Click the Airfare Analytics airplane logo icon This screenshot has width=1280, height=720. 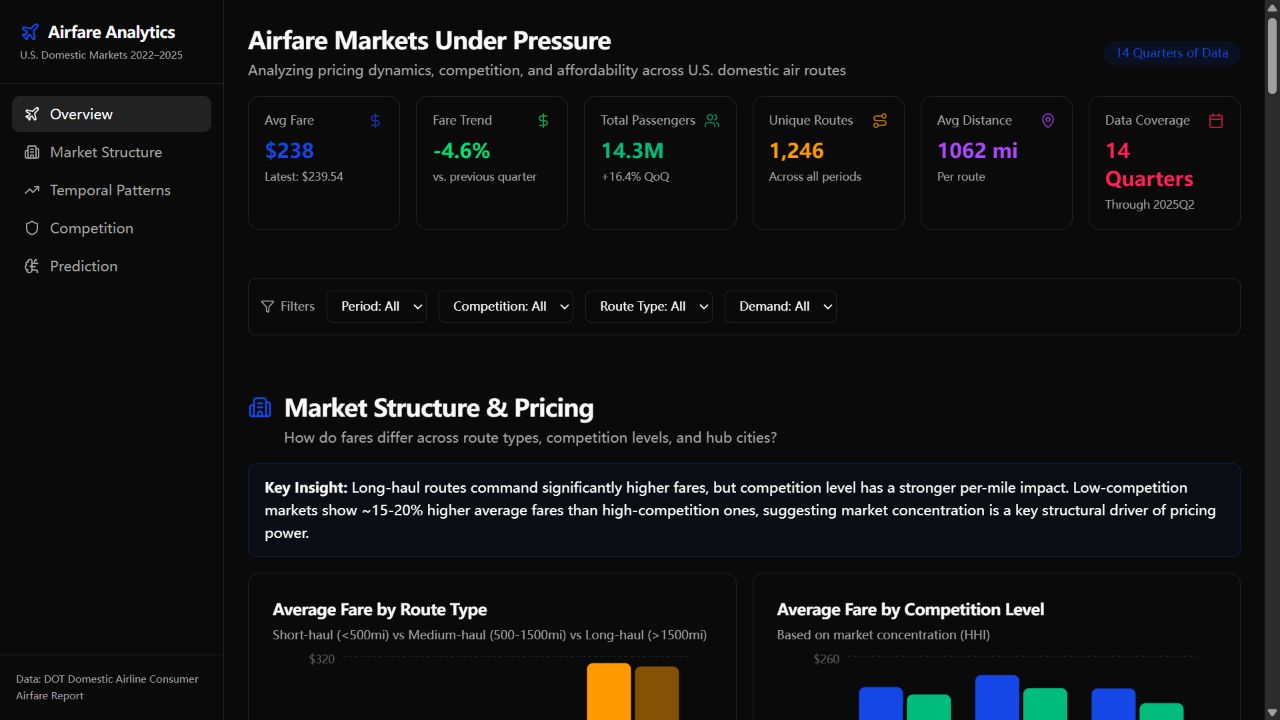click(30, 32)
